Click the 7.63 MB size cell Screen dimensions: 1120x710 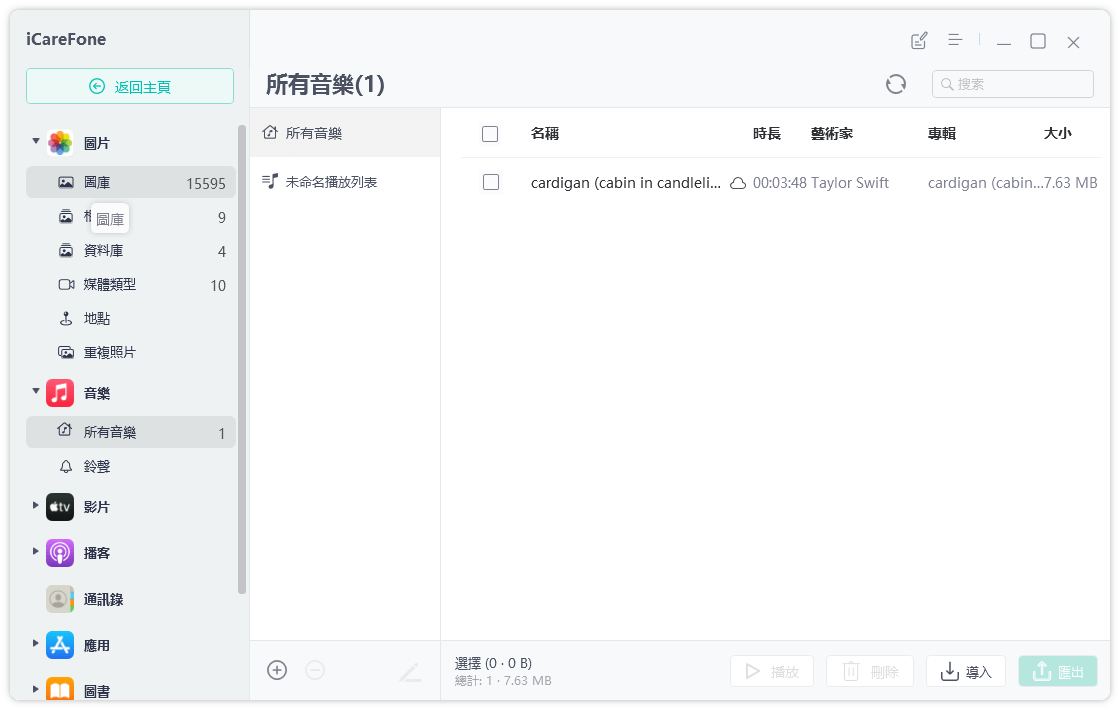[1071, 183]
